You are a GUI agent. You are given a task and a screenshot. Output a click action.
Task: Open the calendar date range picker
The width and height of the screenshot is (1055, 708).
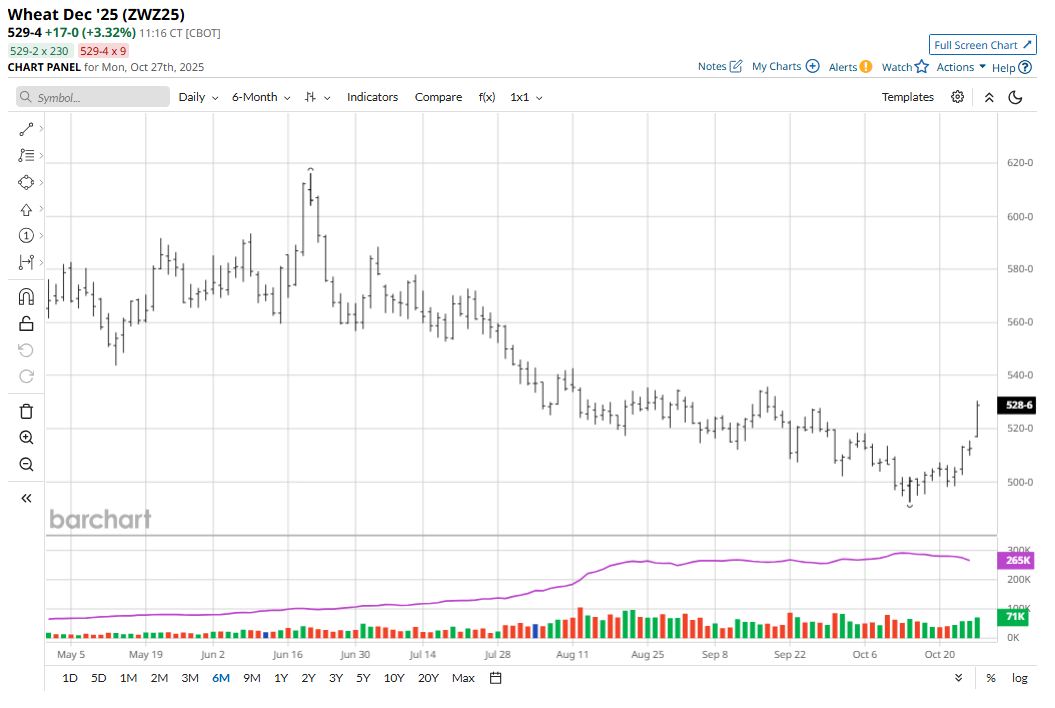point(496,678)
